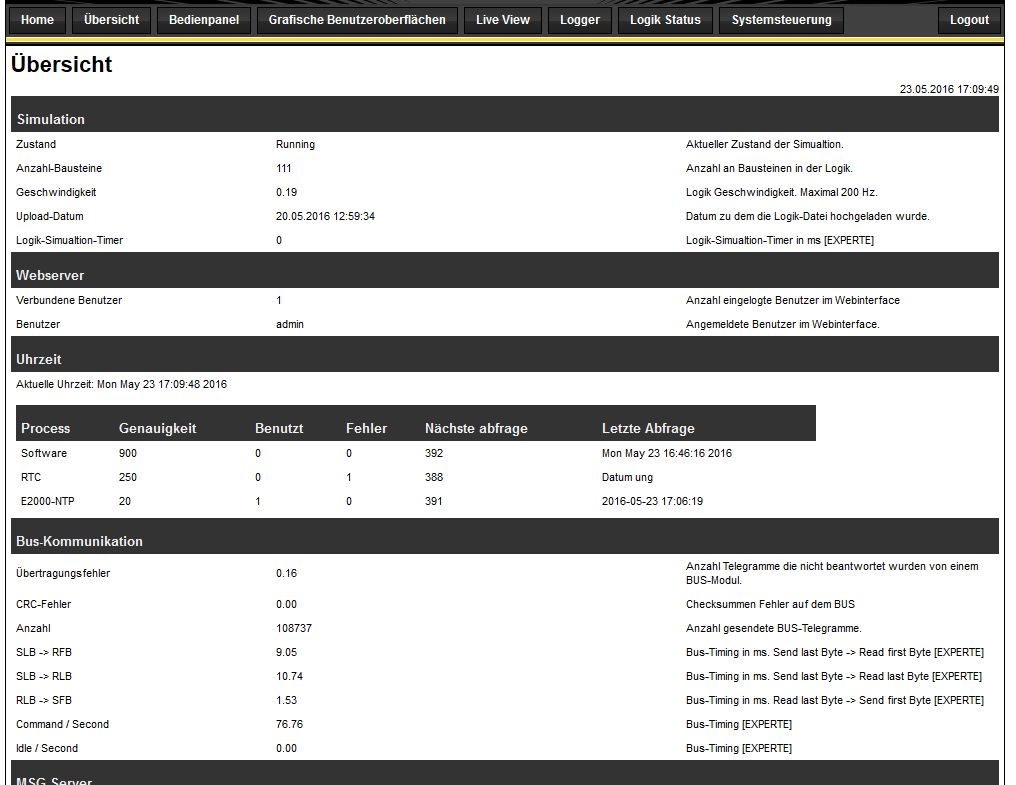Click the Uhrzeit section header
The height and width of the screenshot is (785, 1016).
point(39,359)
